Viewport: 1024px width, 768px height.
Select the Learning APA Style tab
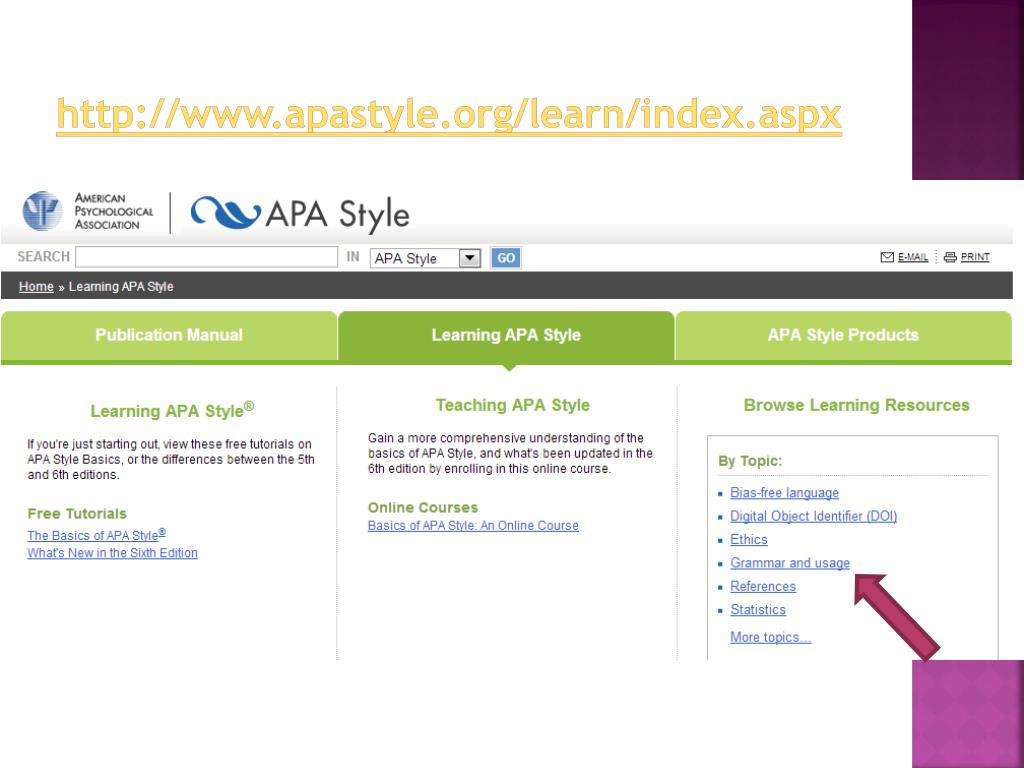(x=506, y=336)
